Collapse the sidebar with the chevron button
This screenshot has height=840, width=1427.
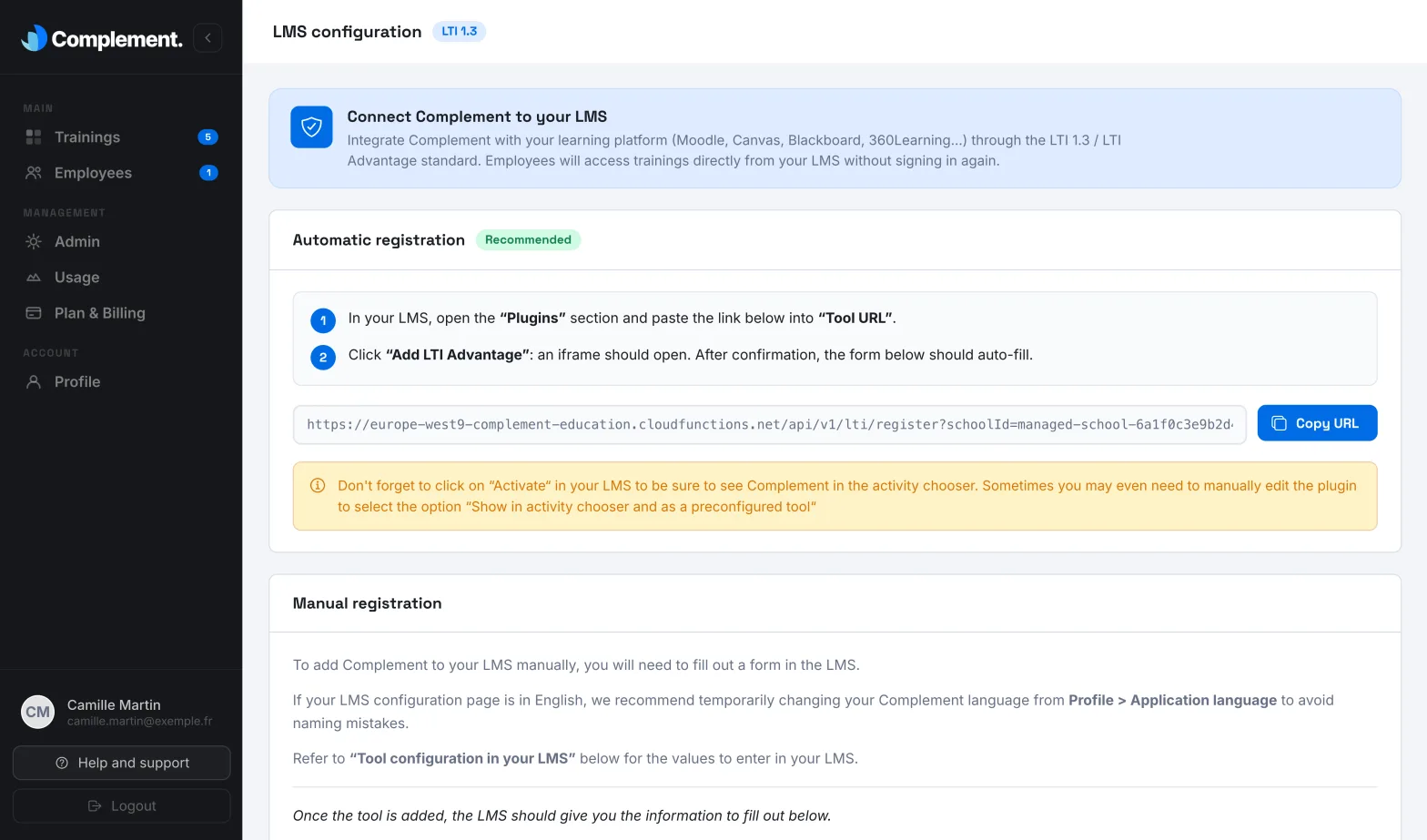(x=207, y=37)
